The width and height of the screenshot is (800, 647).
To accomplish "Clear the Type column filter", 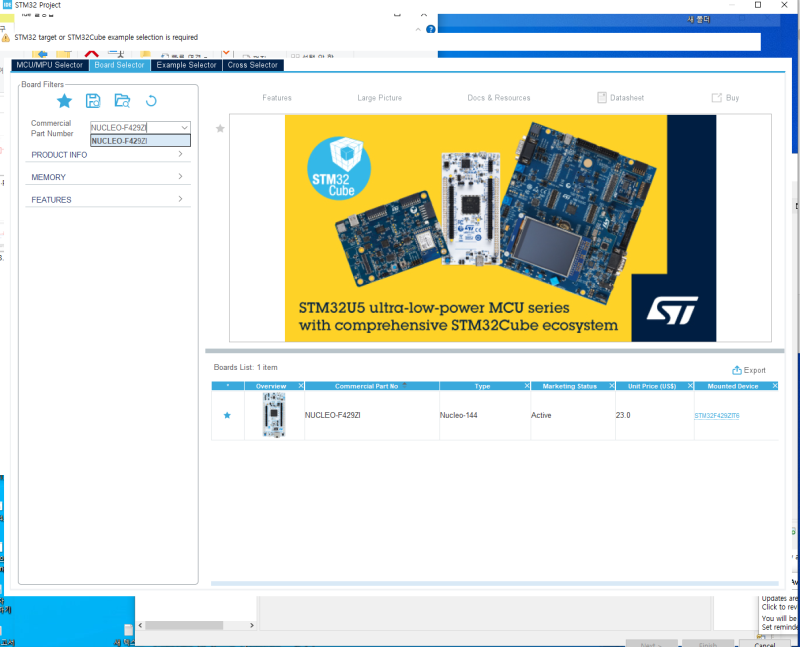I will coord(527,385).
